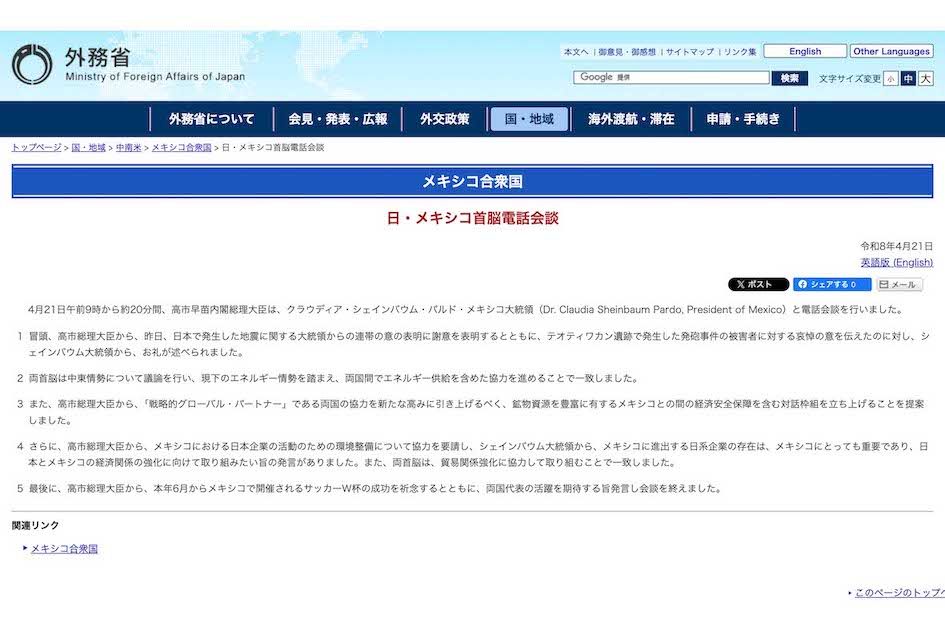Open the 国・地域 navigation tab
Image resolution: width=945 pixels, height=630 pixels.
pos(530,117)
